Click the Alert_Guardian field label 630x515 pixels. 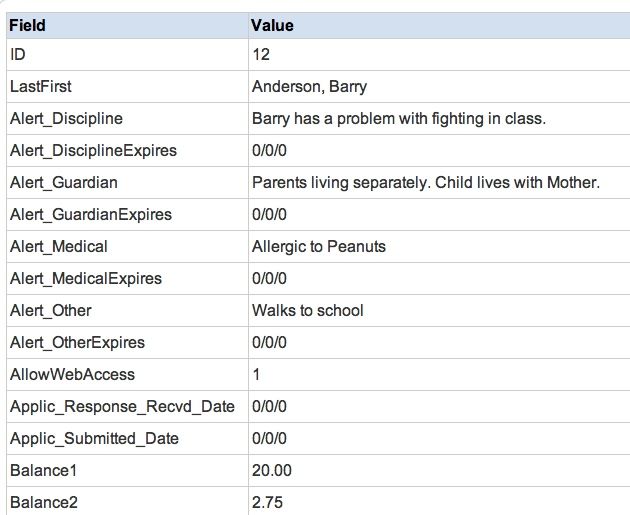[x=64, y=182]
